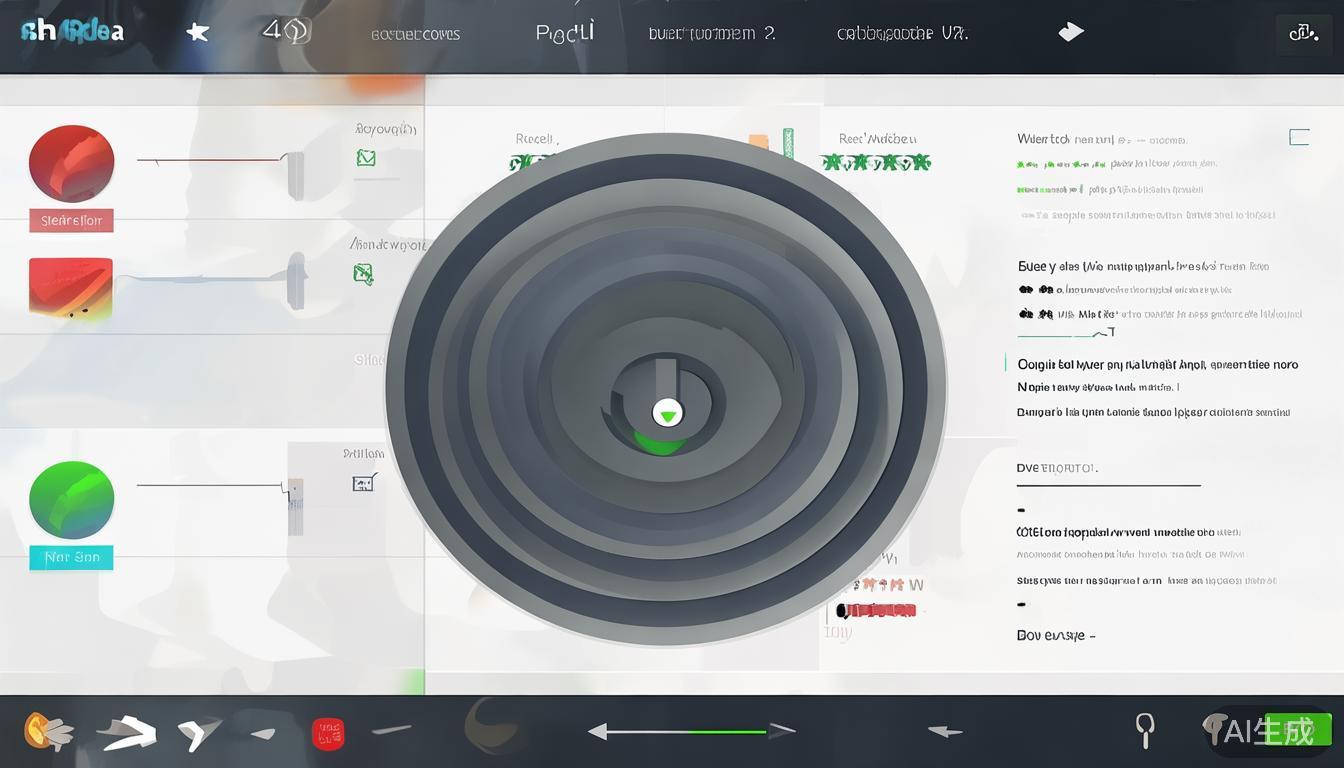Viewport: 1344px width, 768px height.
Task: Click the shAdea logo in top-left corner
Action: (72, 31)
